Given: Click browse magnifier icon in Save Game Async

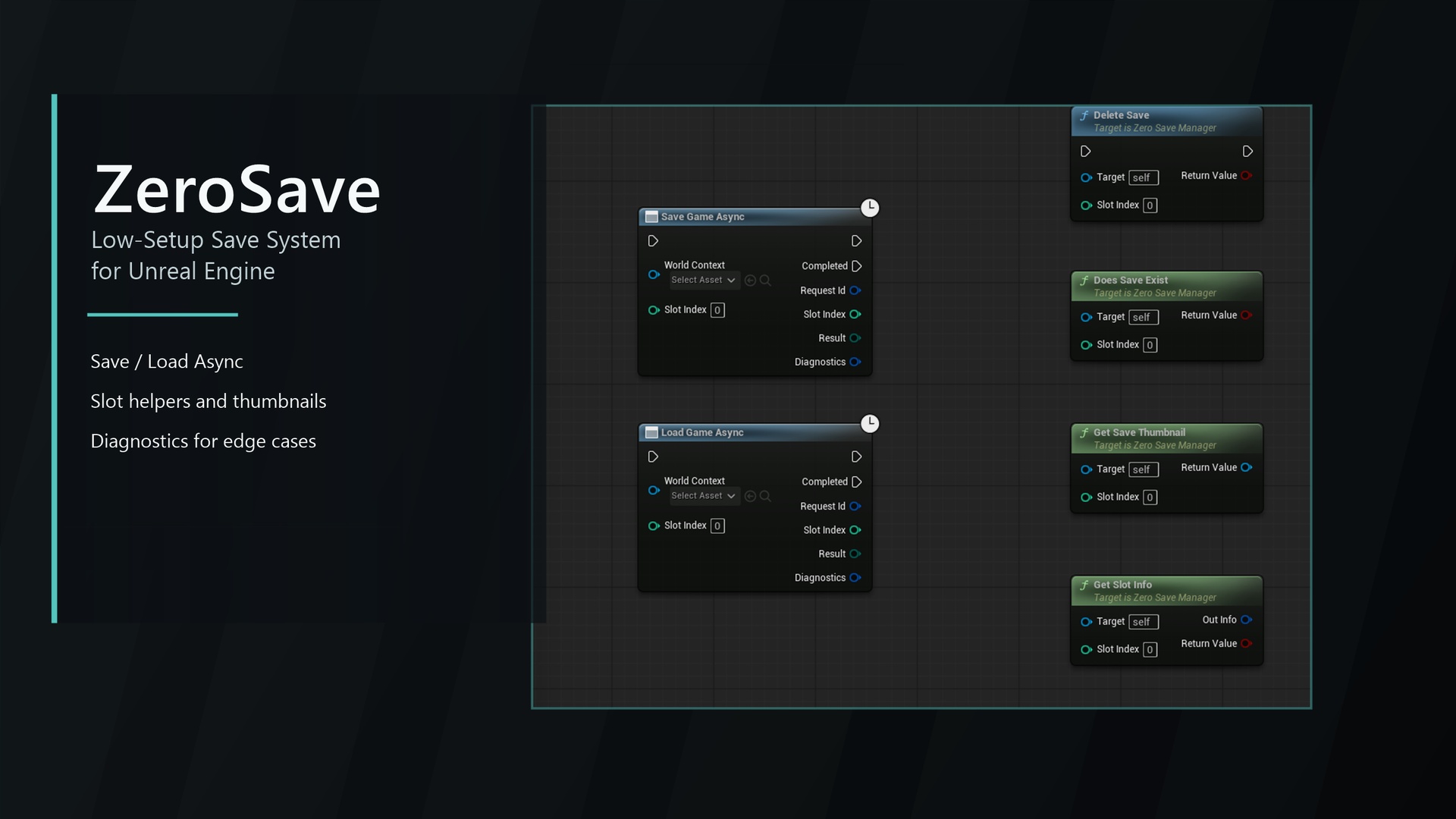Looking at the screenshot, I should [766, 281].
